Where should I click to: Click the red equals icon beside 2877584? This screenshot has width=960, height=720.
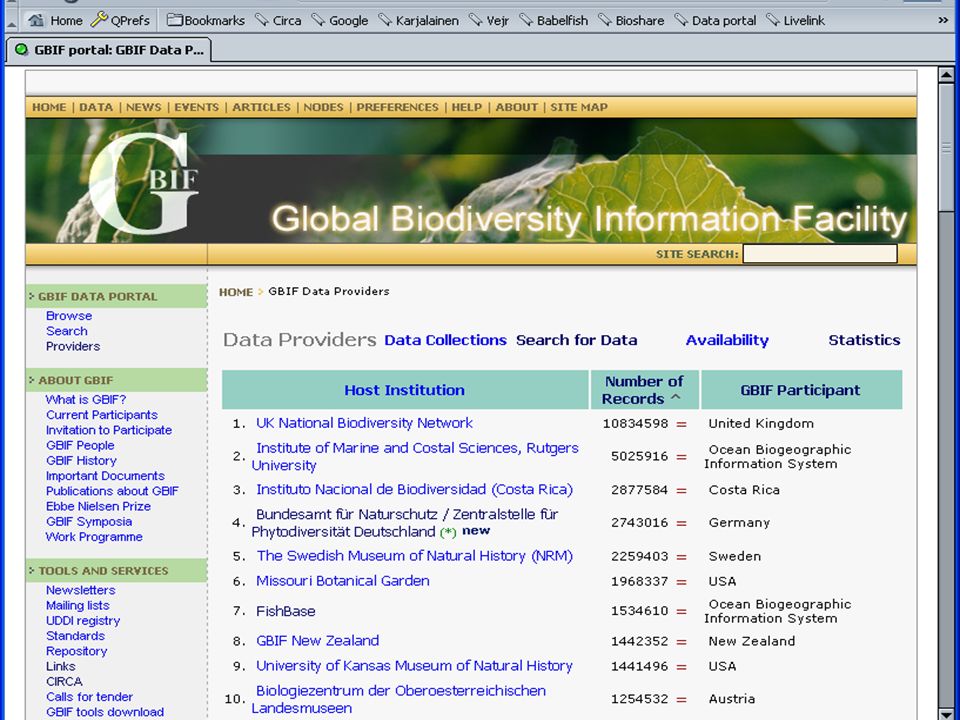point(681,490)
